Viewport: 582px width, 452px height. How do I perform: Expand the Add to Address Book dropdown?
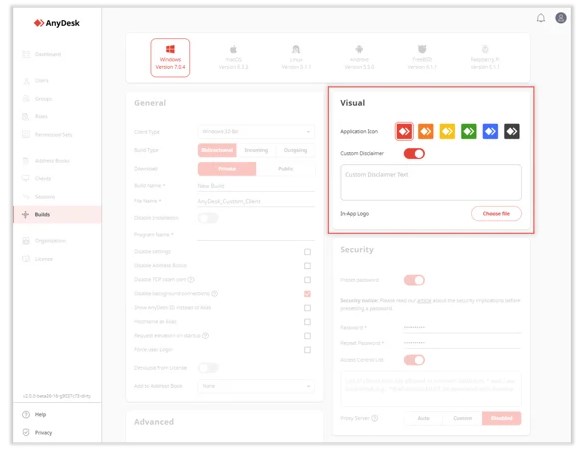click(x=256, y=386)
